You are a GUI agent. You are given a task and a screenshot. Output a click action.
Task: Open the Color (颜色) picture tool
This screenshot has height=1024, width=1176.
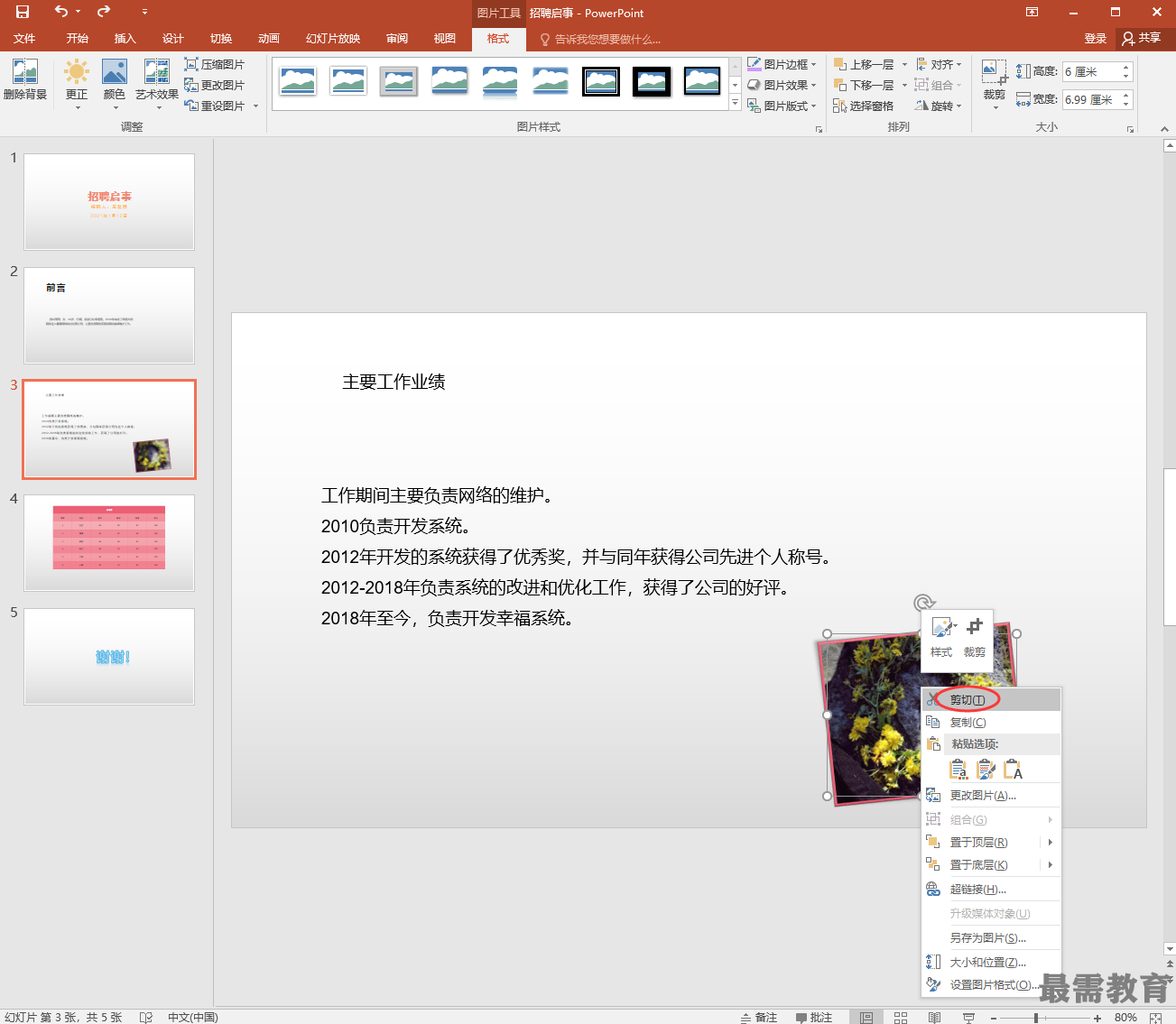pos(115,83)
